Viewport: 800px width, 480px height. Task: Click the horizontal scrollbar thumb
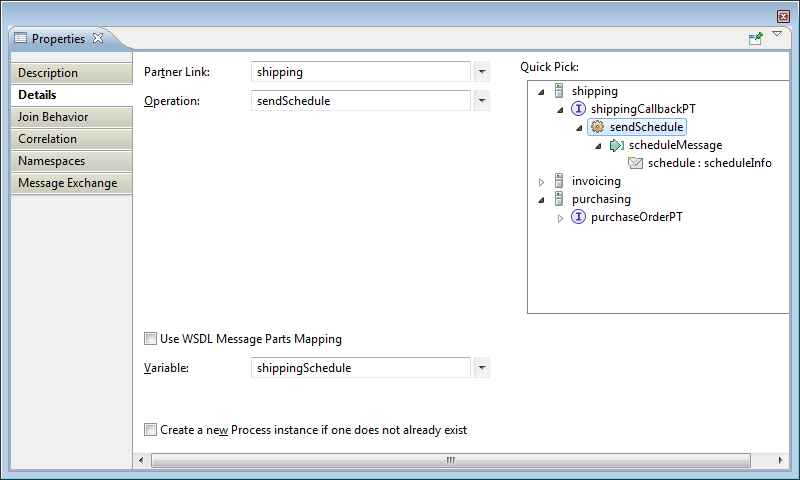pos(450,460)
